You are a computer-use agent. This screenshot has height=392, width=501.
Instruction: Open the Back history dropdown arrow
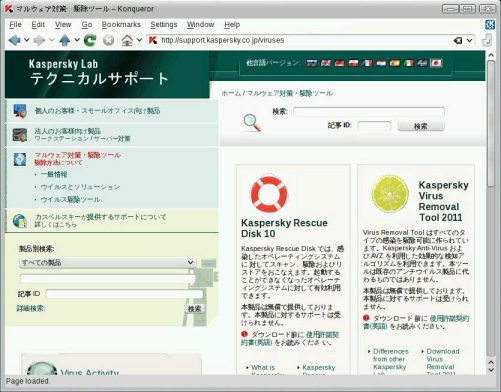coord(26,40)
